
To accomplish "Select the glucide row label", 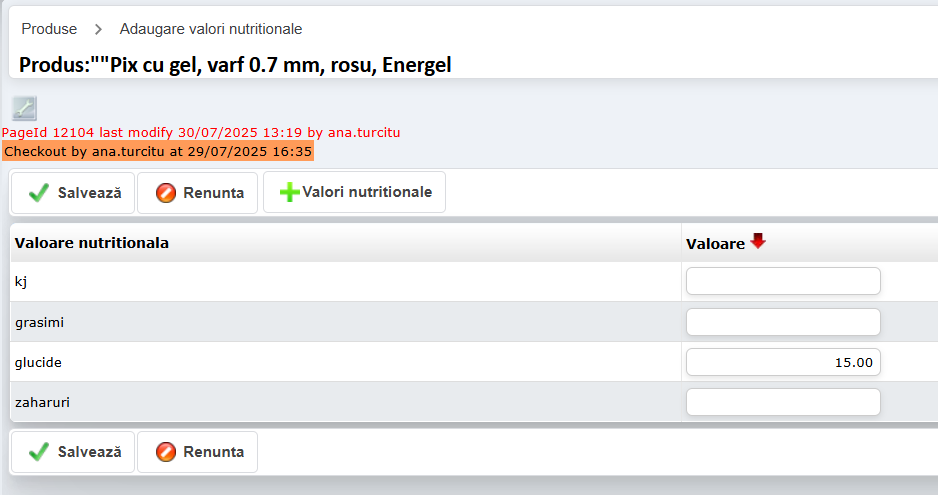I will click(x=39, y=362).
